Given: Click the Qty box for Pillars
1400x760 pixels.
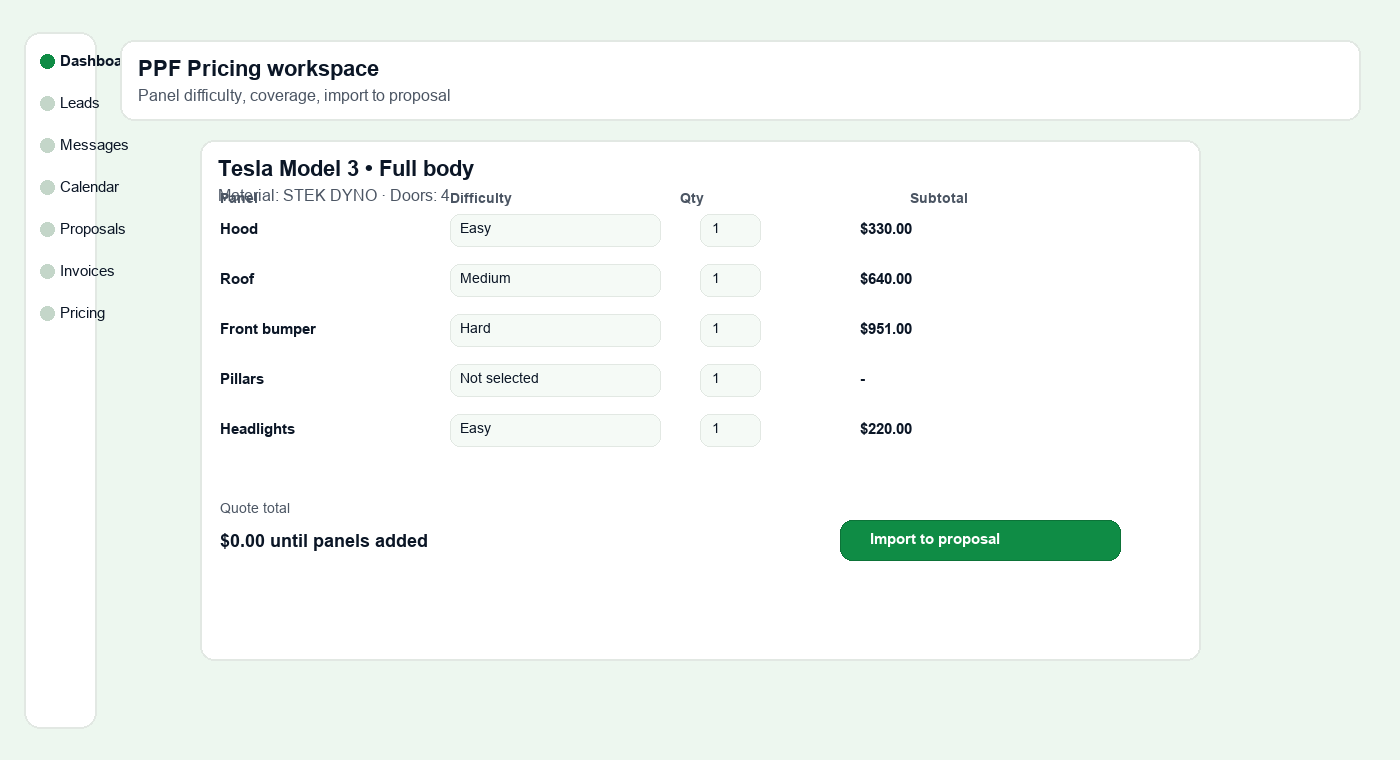Looking at the screenshot, I should click(x=730, y=380).
